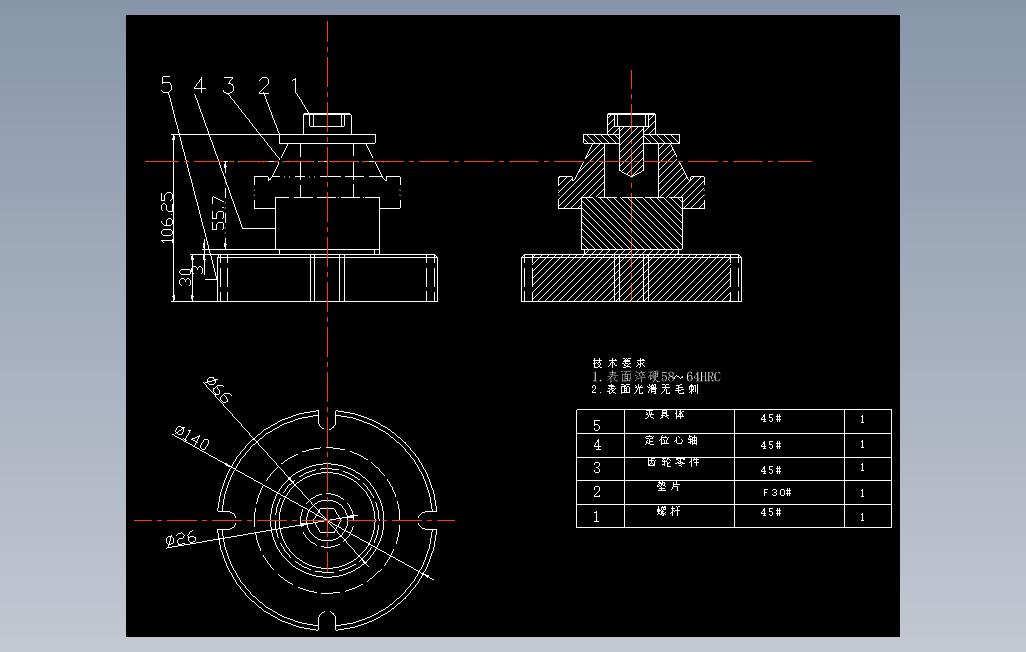Click balloon label 1 above front view

pos(294,85)
